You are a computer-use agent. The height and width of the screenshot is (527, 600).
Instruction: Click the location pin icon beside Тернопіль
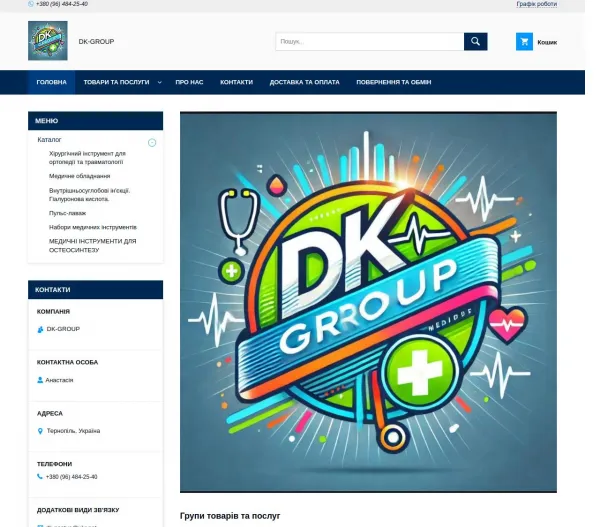tap(40, 431)
